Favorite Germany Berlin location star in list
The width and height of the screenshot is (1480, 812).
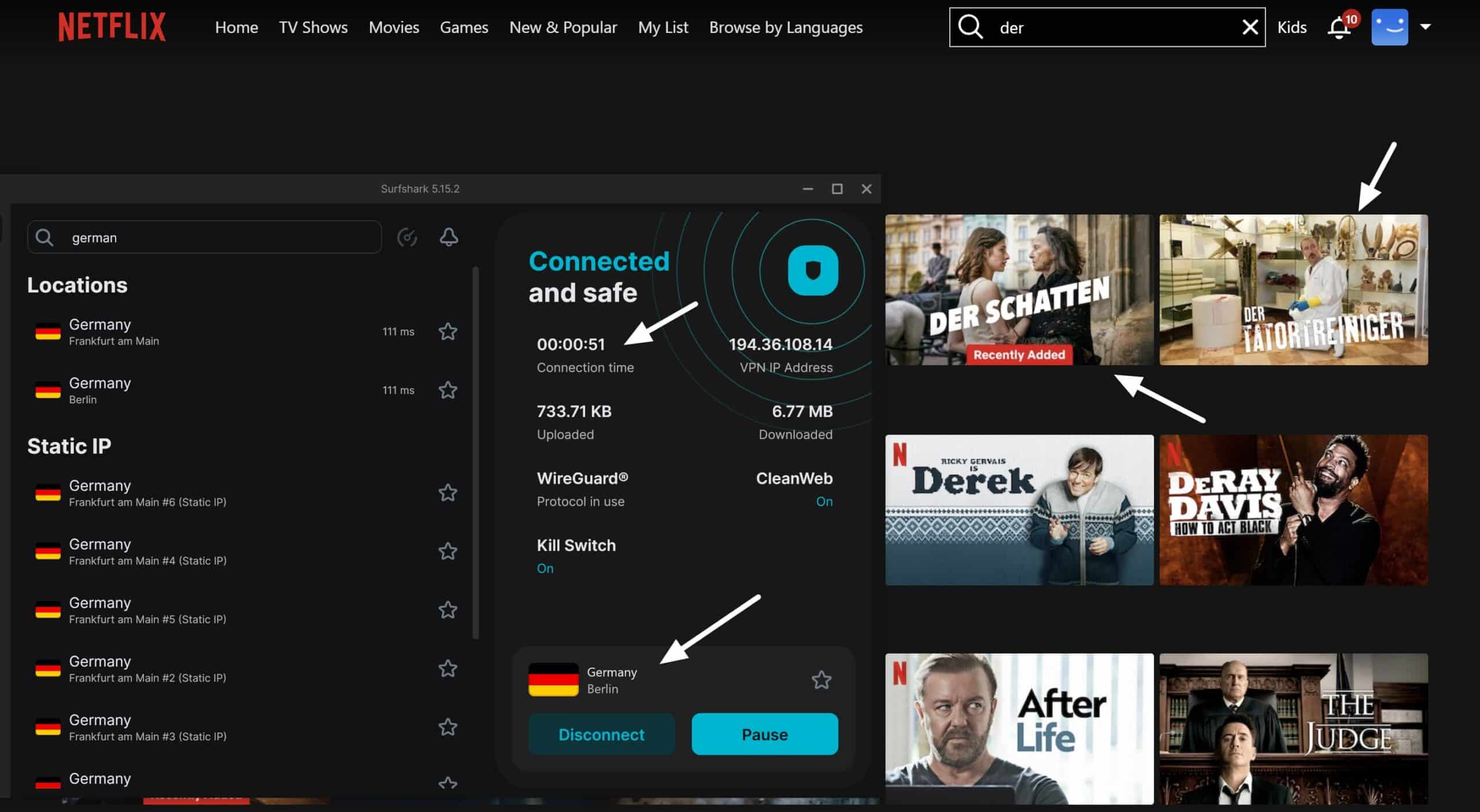pos(448,390)
